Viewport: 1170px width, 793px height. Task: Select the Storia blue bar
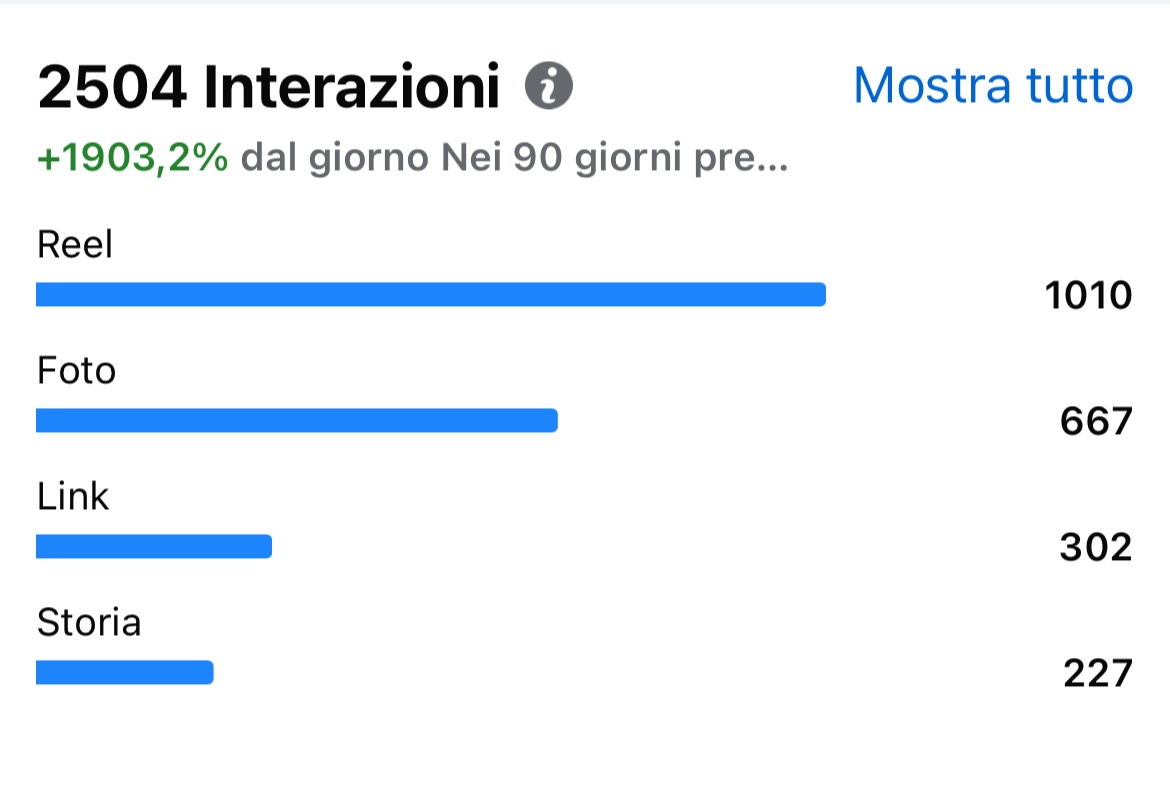pos(125,672)
